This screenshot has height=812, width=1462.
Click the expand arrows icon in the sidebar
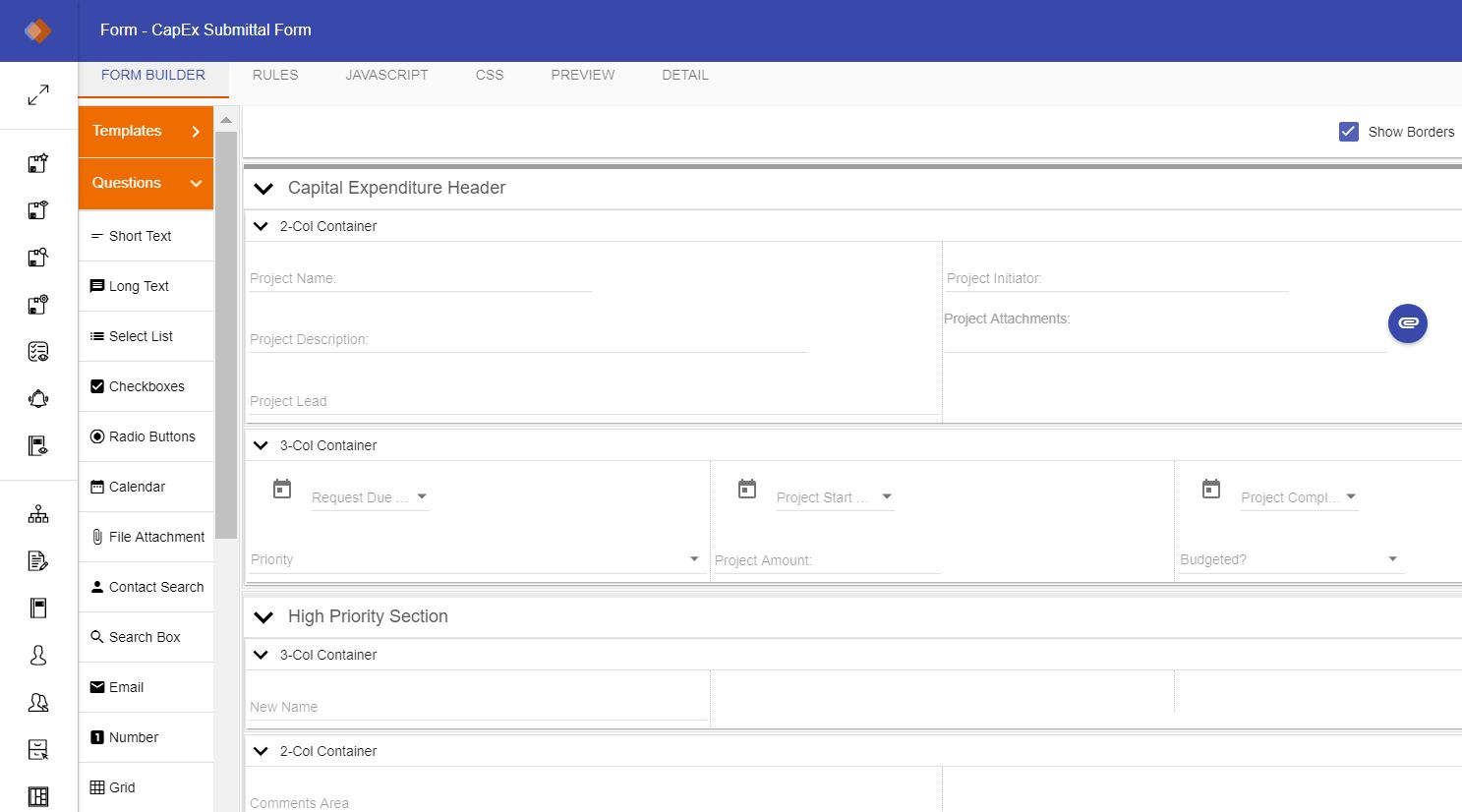(x=38, y=95)
